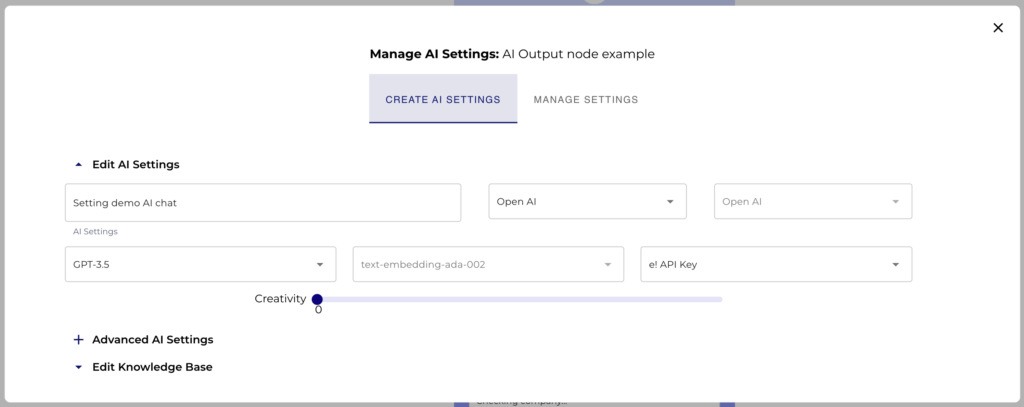Image resolution: width=1024 pixels, height=407 pixels.
Task: Click the greyed-out Open AI dropdown
Action: [x=813, y=201]
